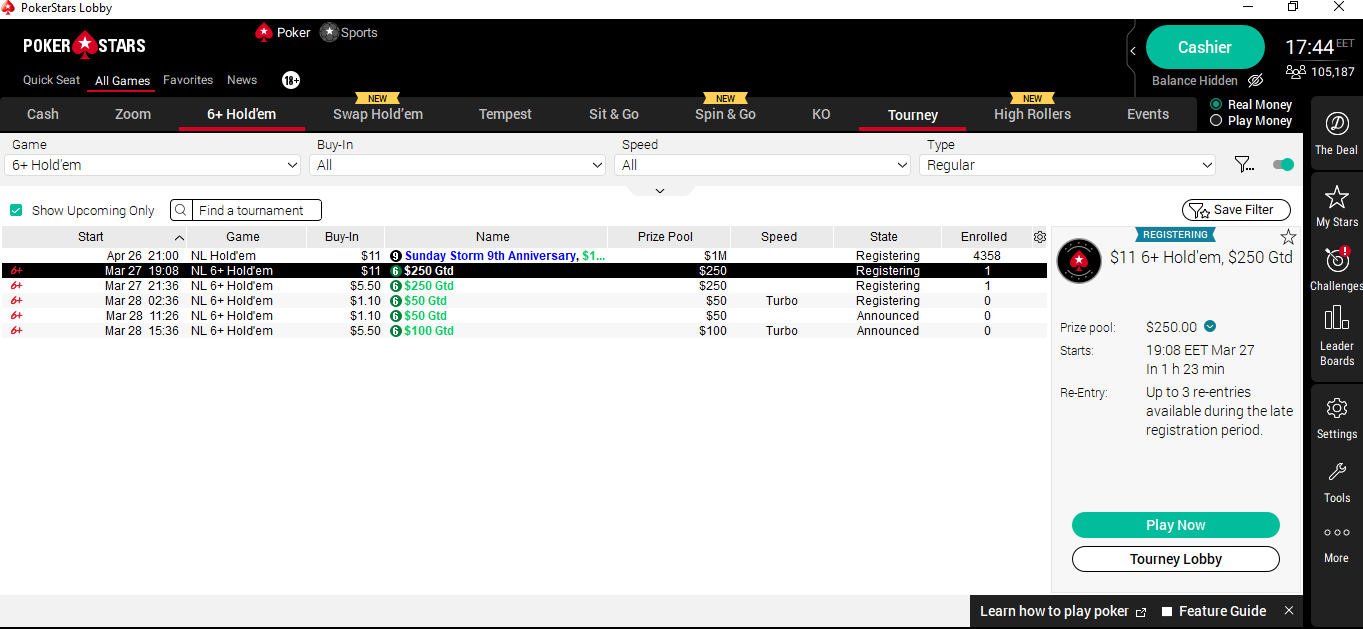Open Feature Guide link
The height and width of the screenshot is (629, 1363).
1213,611
